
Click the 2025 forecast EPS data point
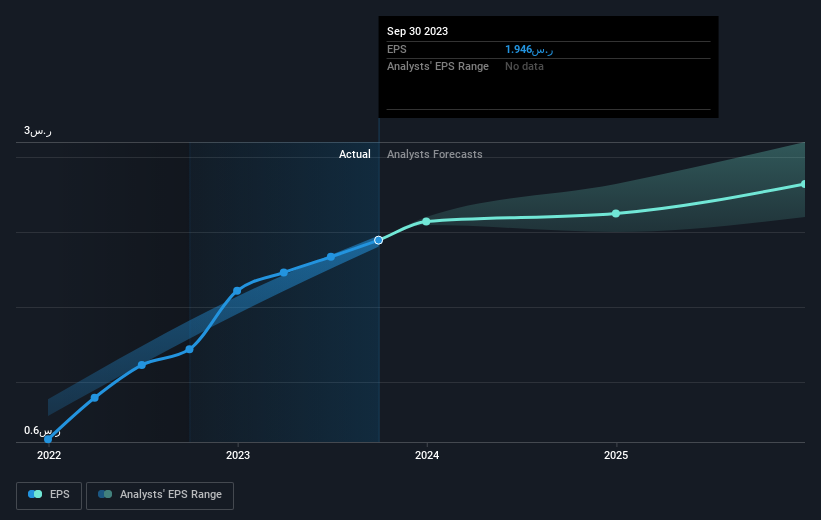coord(616,214)
